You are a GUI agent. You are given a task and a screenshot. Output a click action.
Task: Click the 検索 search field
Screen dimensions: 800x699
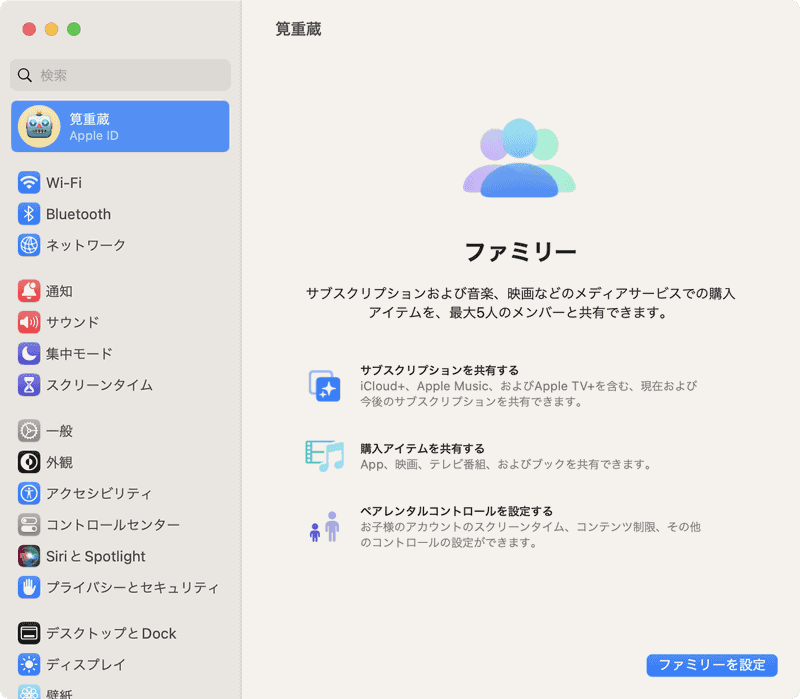[120, 75]
